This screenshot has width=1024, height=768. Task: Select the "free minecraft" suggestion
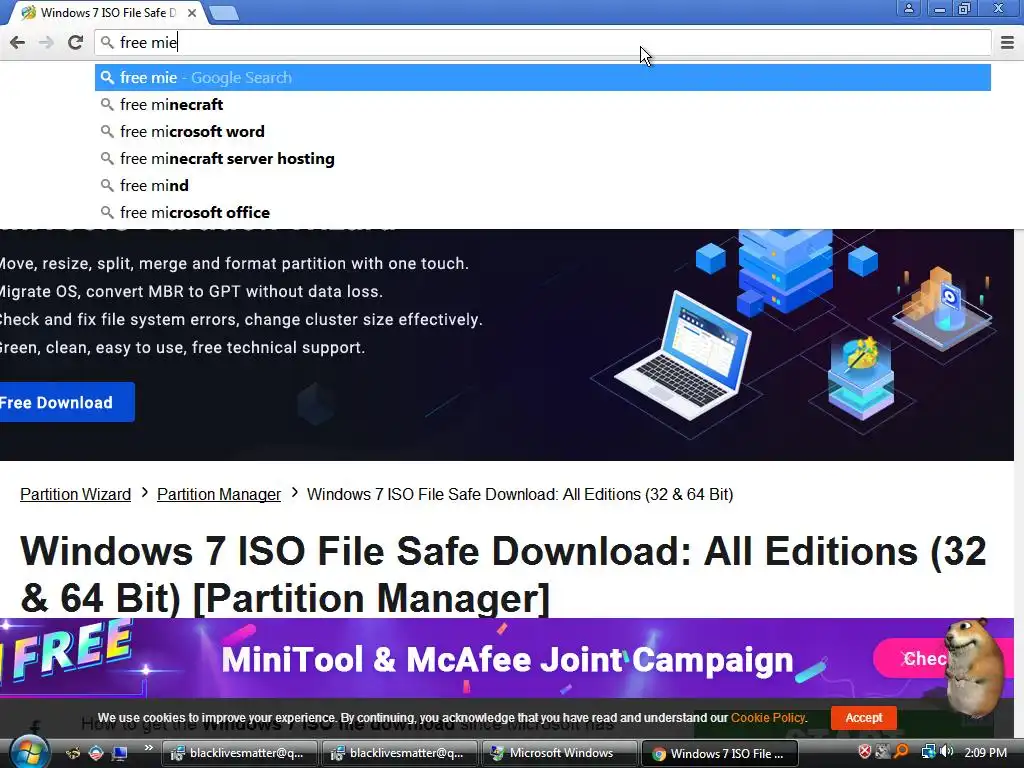click(542, 104)
